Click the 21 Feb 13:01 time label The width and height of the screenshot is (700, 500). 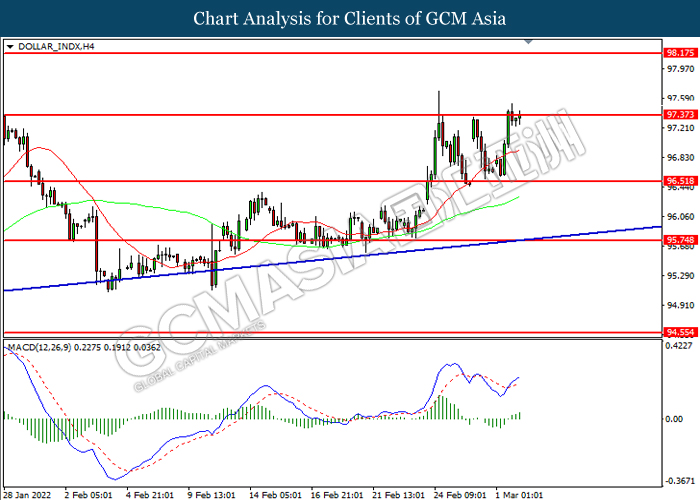click(398, 495)
